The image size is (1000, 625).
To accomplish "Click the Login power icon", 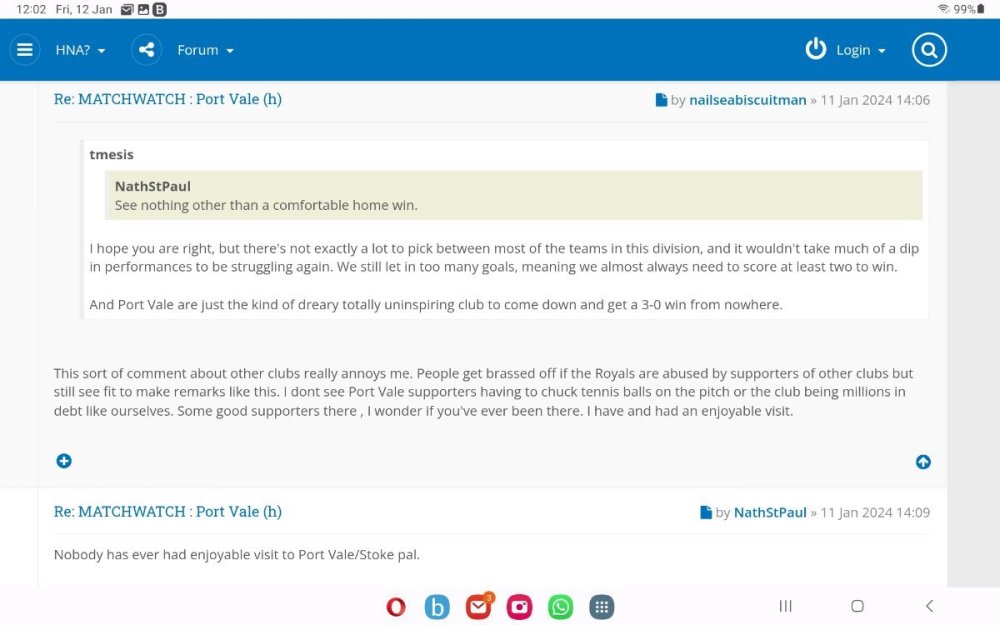I will [816, 49].
